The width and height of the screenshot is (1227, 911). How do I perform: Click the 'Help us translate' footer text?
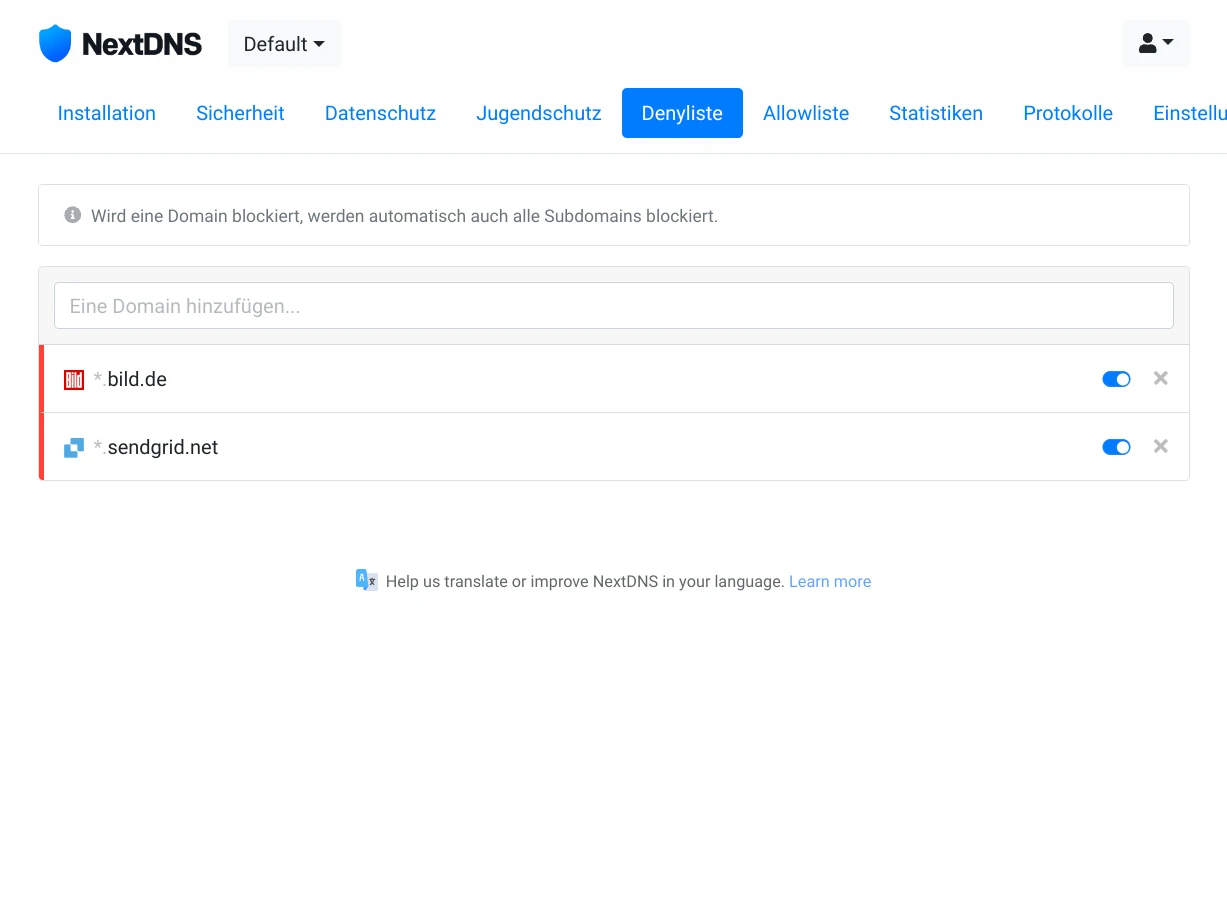click(585, 581)
